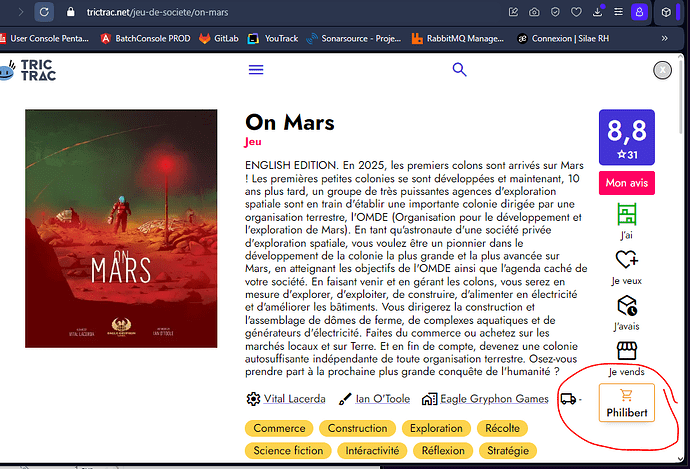Select the Science fiction tag chip
The image size is (690, 469).
[287, 451]
